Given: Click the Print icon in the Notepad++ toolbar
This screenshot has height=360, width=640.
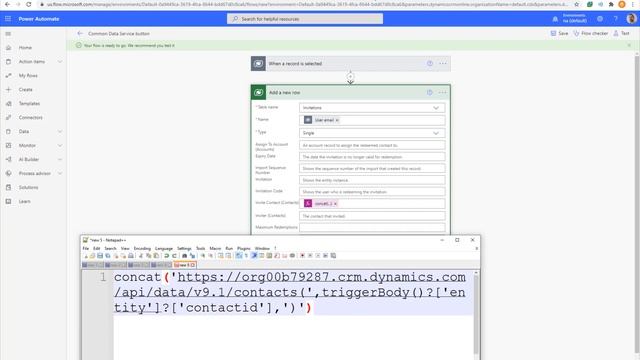Looking at the screenshot, I should [x=131, y=256].
